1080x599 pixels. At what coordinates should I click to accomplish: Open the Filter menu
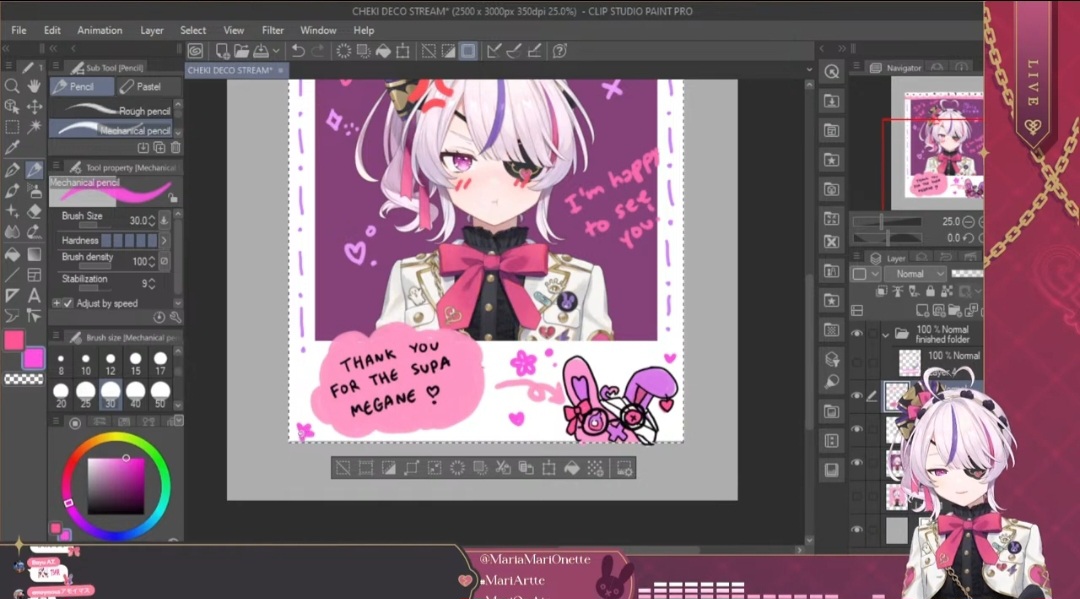pyautogui.click(x=272, y=30)
